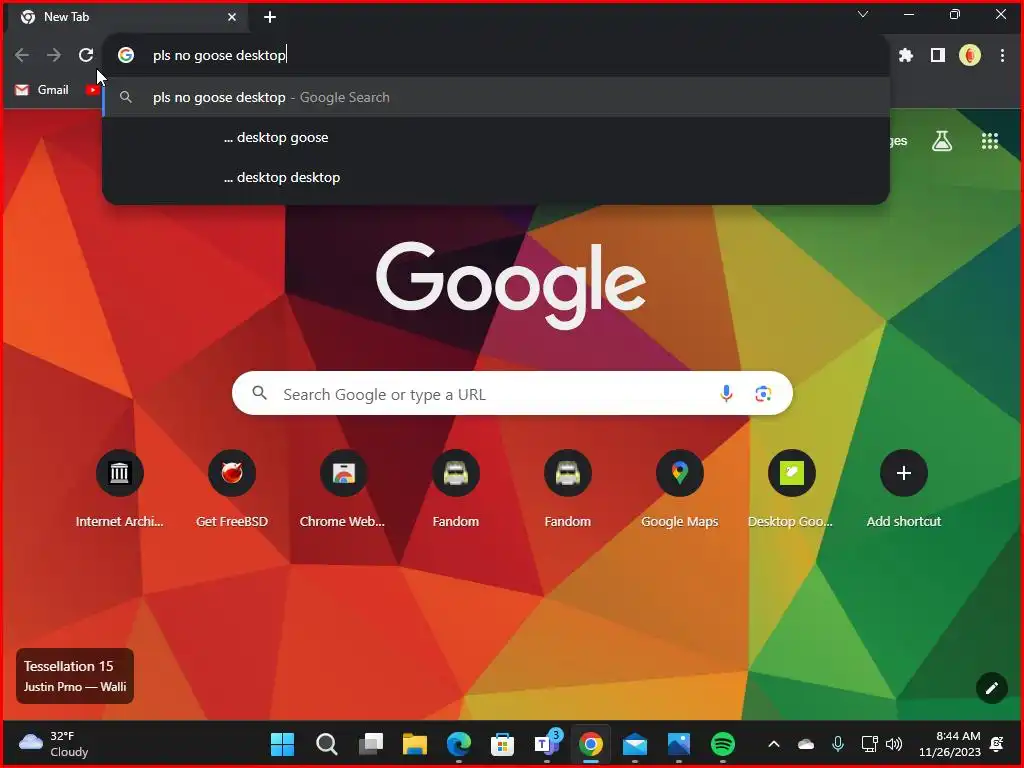Open the weather widget showing 32°F
The image size is (1024, 768).
pos(54,744)
